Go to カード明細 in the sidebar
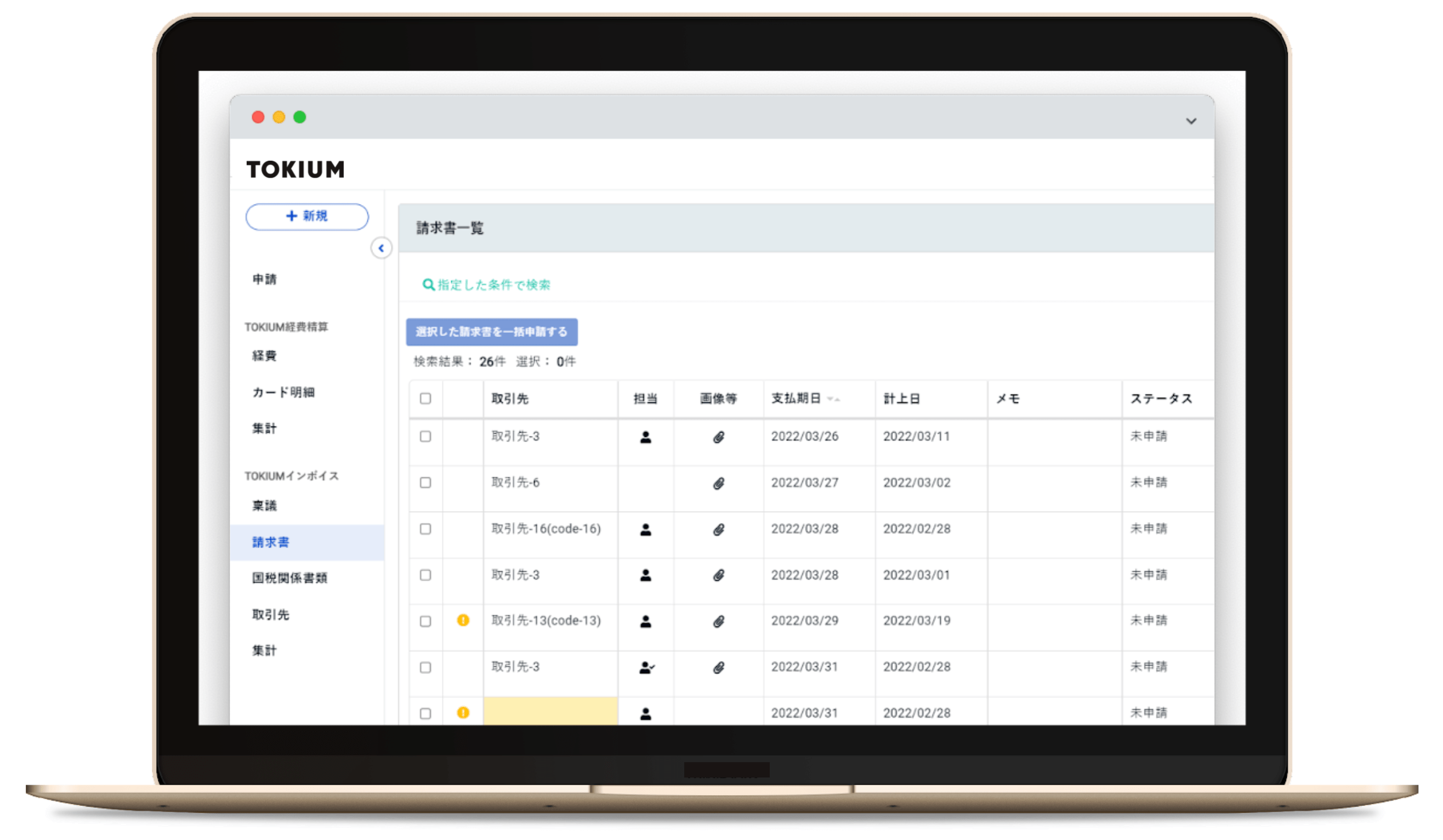Screen dimensions: 1443x840 point(283,392)
